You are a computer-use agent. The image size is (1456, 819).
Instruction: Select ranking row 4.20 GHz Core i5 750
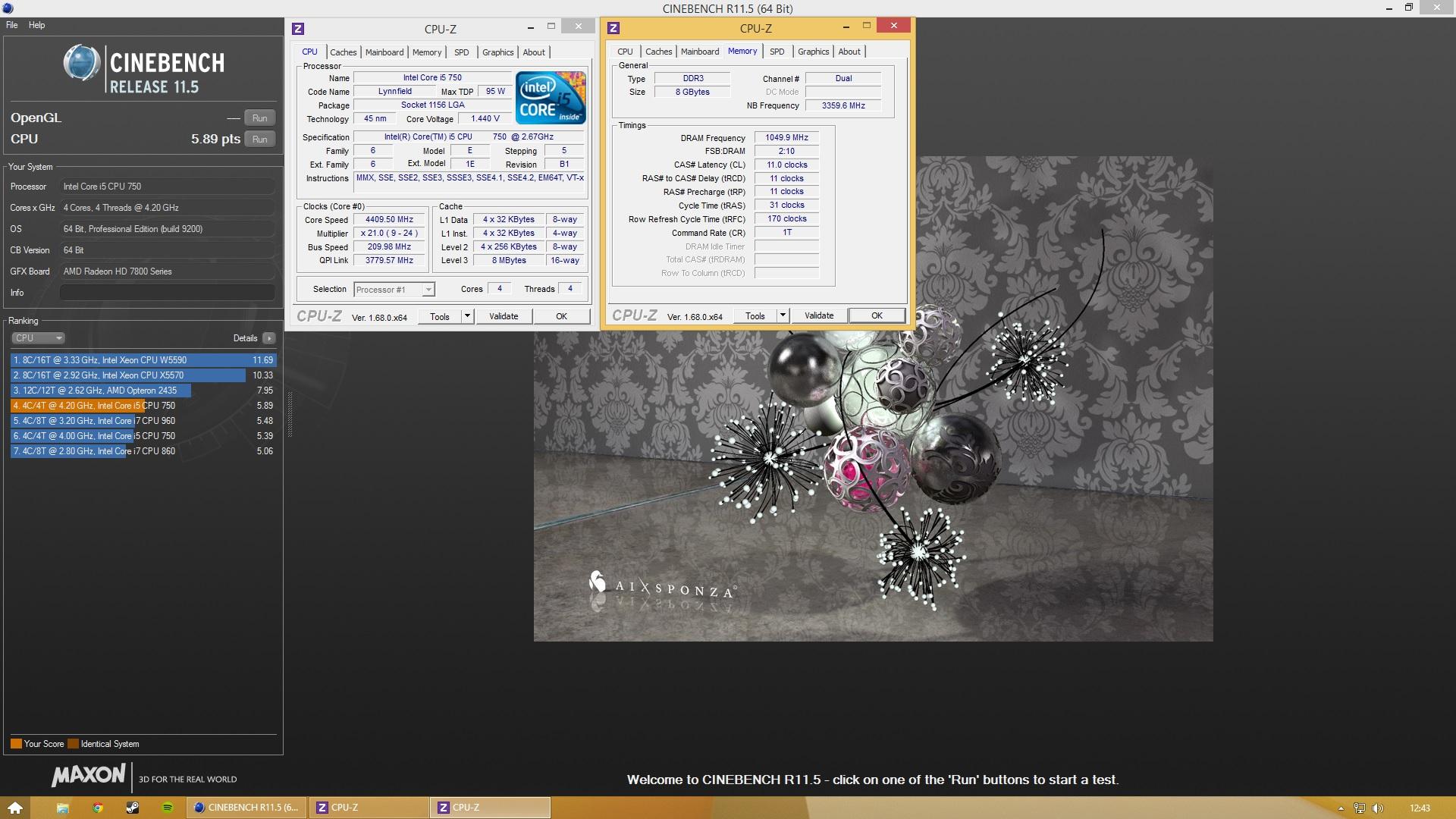[x=143, y=406]
